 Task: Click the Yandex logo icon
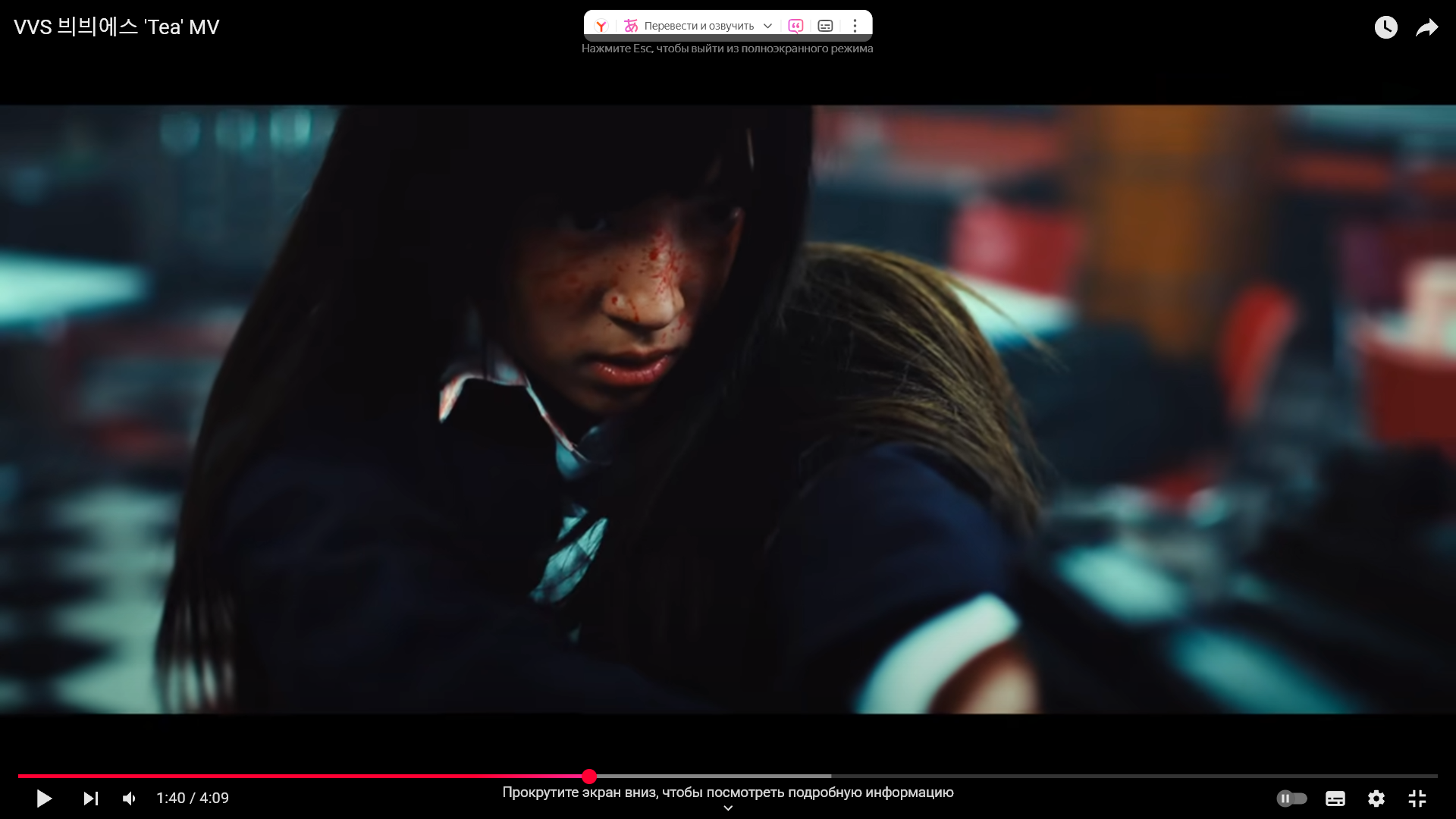(601, 26)
